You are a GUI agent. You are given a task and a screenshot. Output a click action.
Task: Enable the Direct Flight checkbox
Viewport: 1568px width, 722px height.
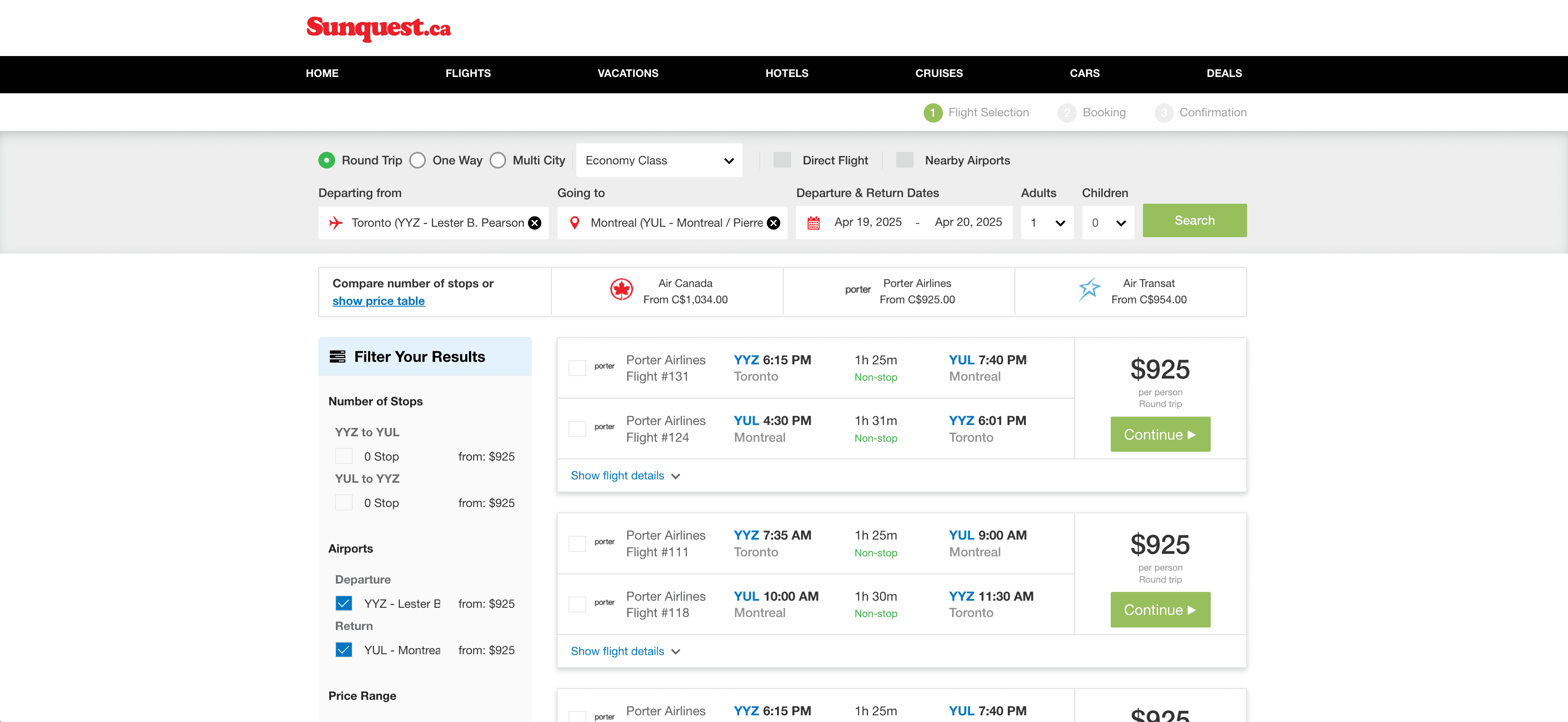781,160
